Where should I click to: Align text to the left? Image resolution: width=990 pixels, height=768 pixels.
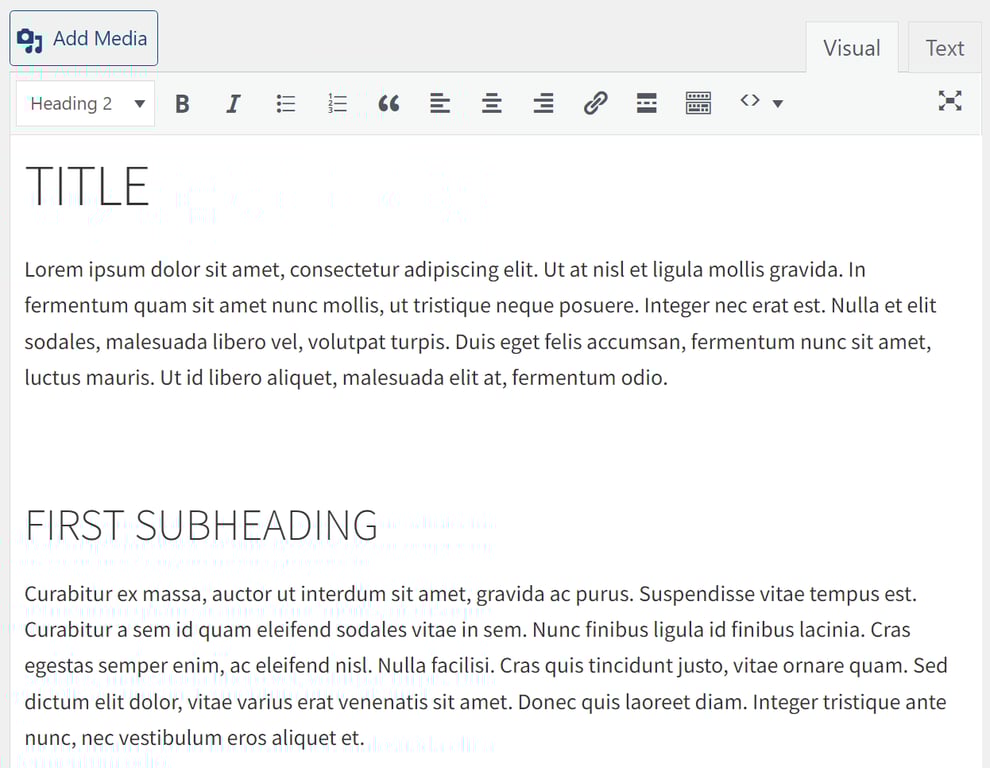[x=440, y=102]
